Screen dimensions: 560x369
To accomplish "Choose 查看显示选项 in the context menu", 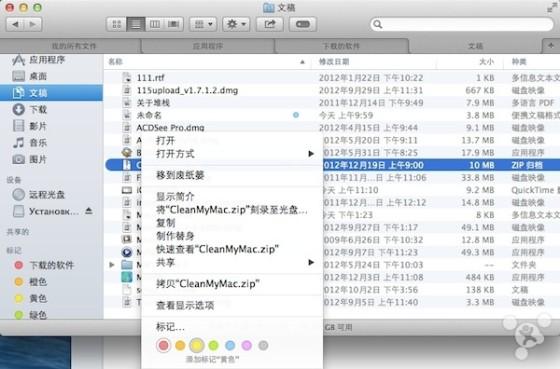I will (232, 305).
